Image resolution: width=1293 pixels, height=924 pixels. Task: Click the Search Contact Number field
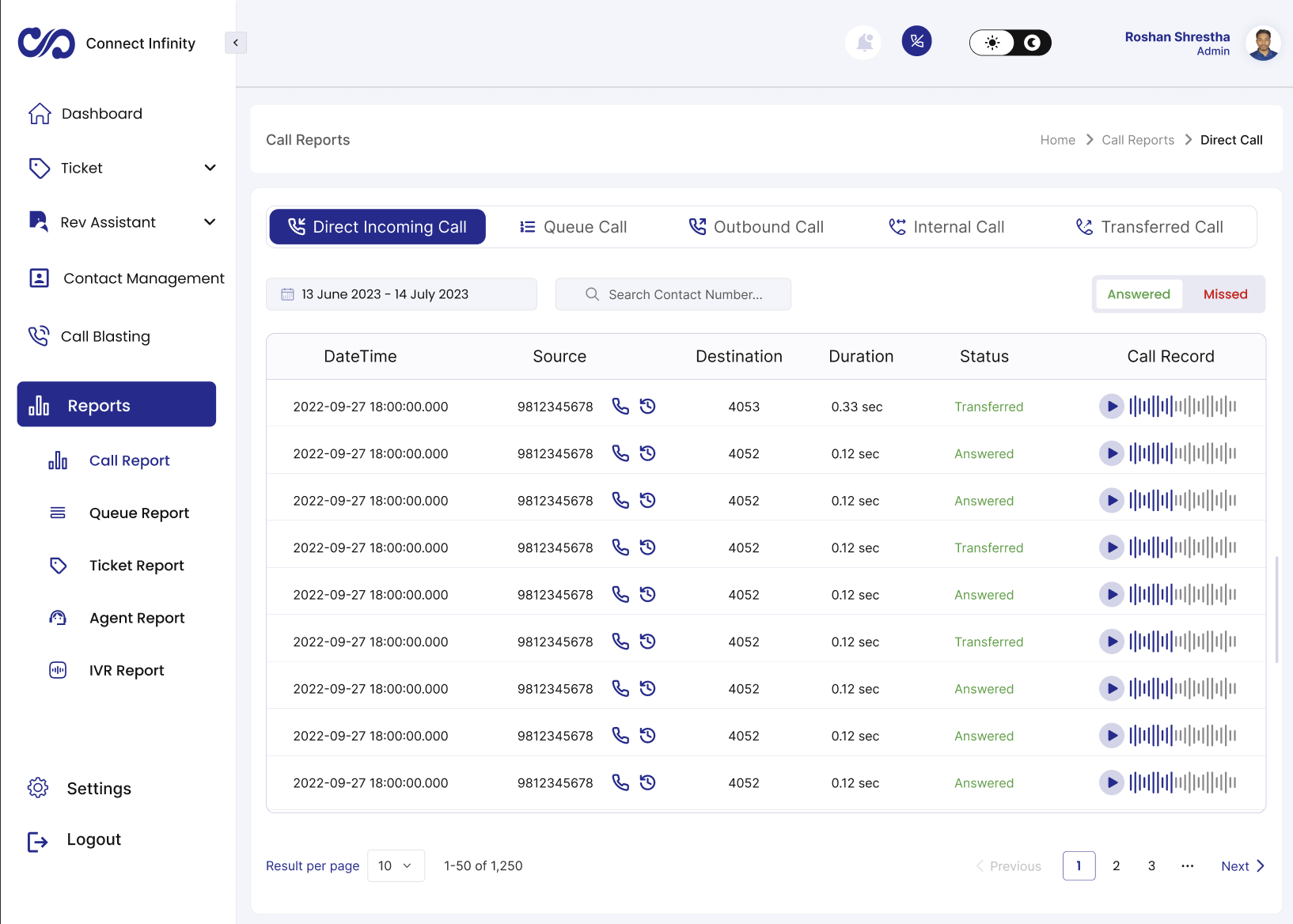coord(673,294)
